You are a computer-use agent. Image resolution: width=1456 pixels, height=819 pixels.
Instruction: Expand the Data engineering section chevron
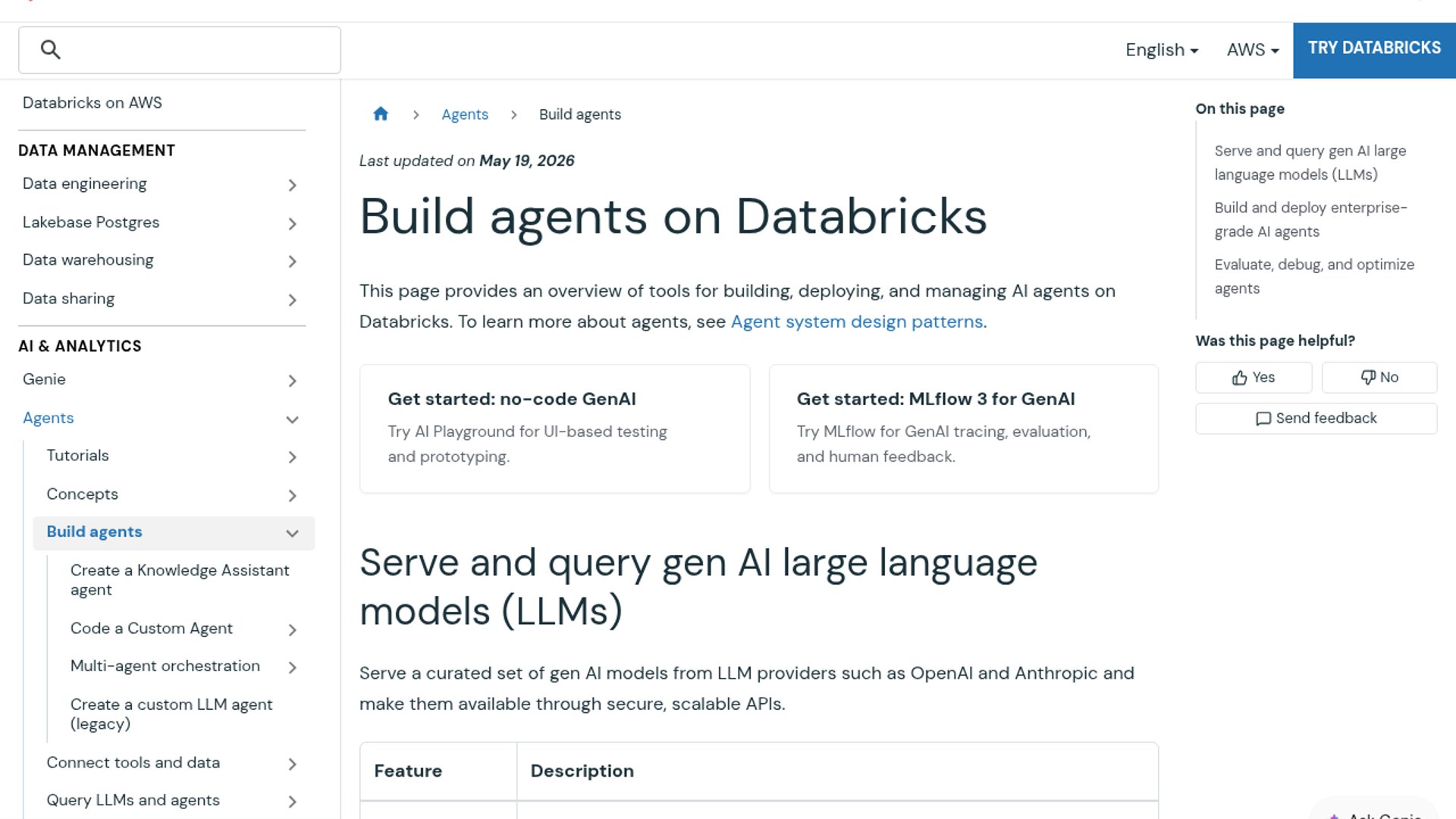293,185
